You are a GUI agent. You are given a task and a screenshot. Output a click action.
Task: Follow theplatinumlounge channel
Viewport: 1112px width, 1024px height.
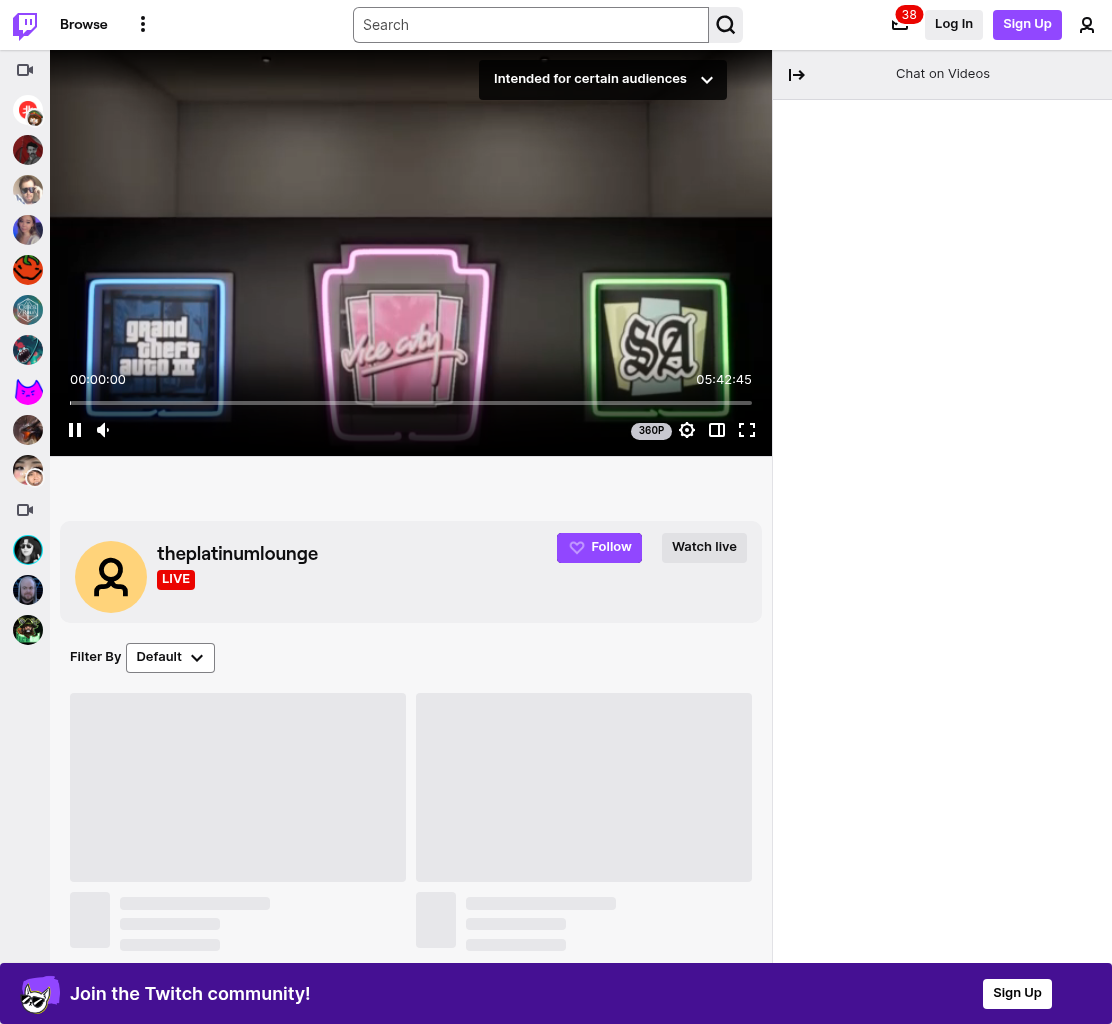(x=599, y=547)
